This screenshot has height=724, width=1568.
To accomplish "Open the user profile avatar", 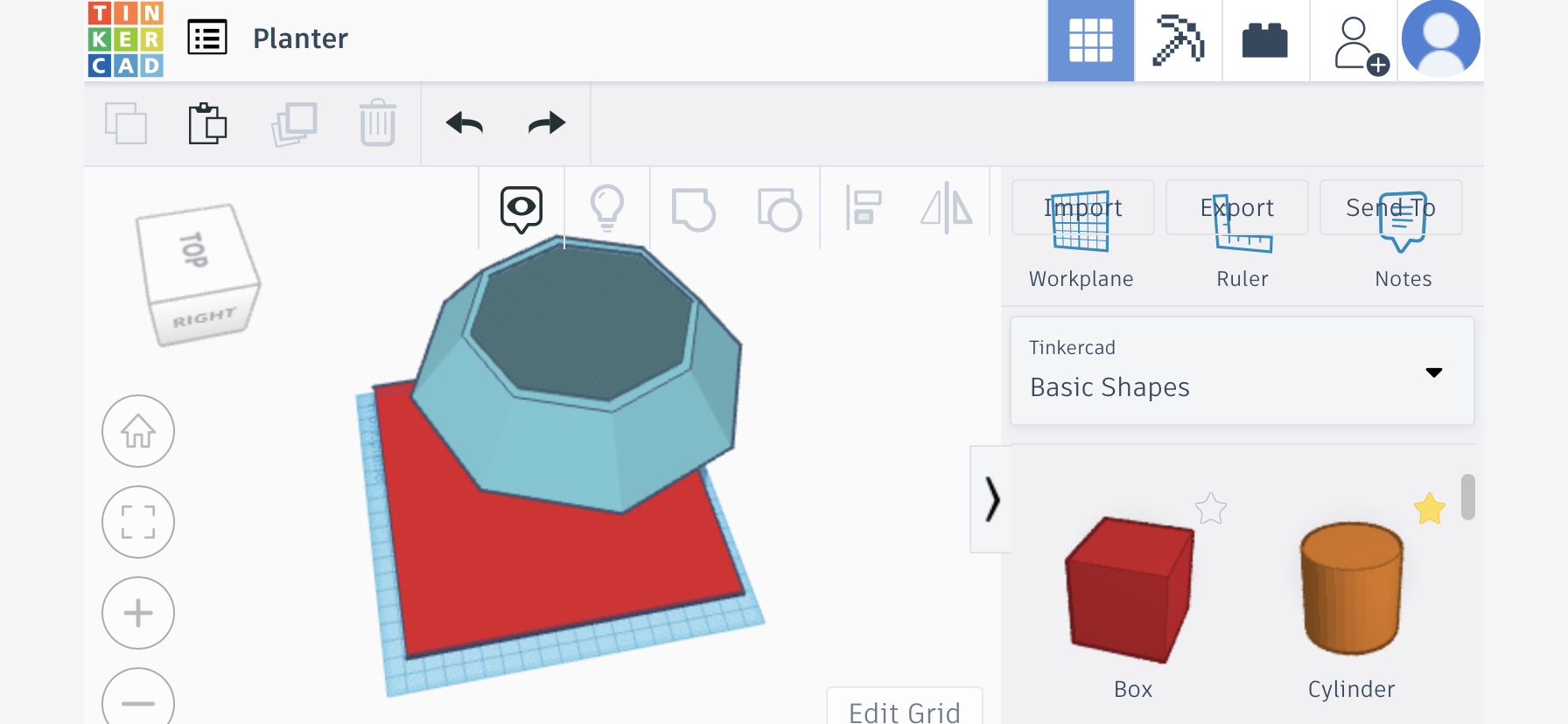I will pos(1440,38).
